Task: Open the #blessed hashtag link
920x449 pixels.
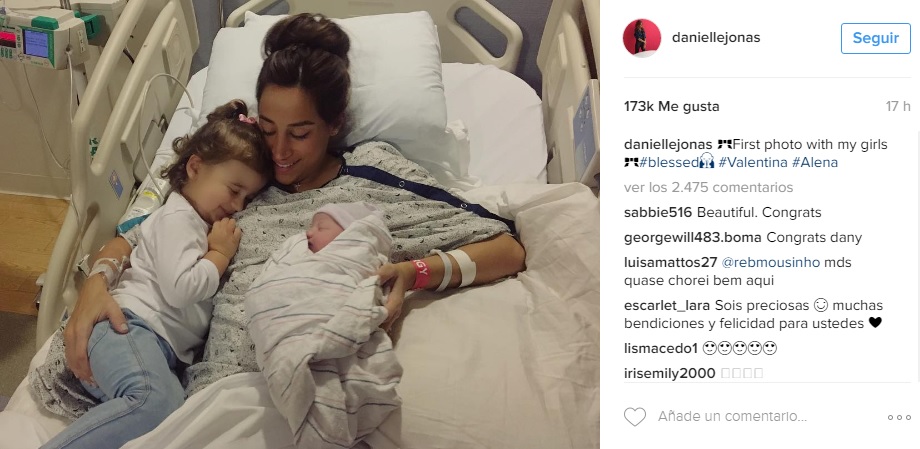Action: tap(669, 163)
